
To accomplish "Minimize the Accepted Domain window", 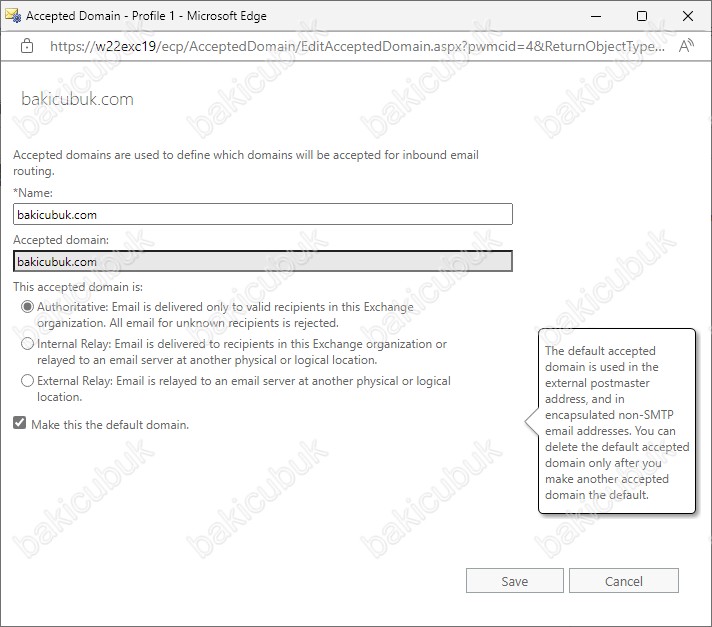I will (596, 16).
